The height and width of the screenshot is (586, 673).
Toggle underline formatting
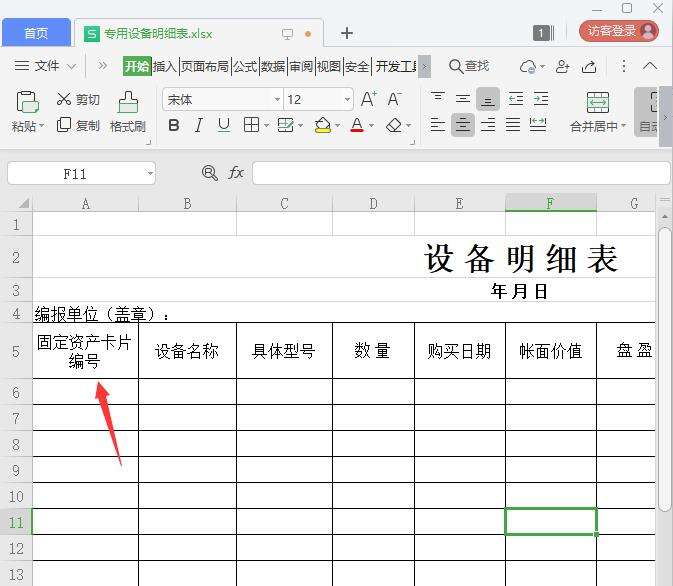pos(224,125)
